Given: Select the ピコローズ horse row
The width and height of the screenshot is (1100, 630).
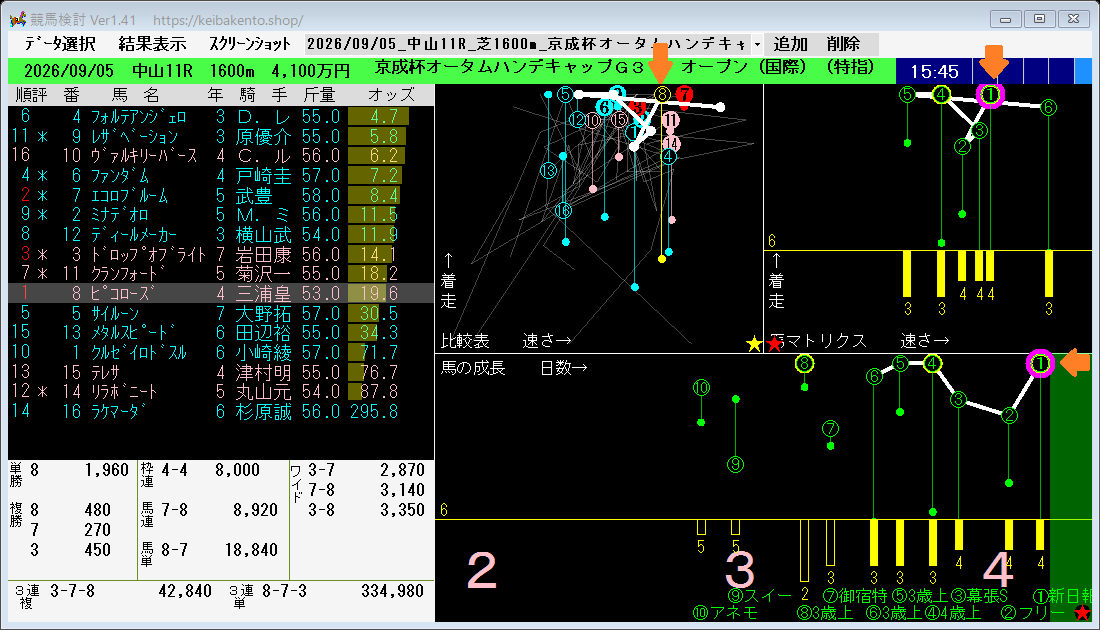Looking at the screenshot, I should point(221,293).
